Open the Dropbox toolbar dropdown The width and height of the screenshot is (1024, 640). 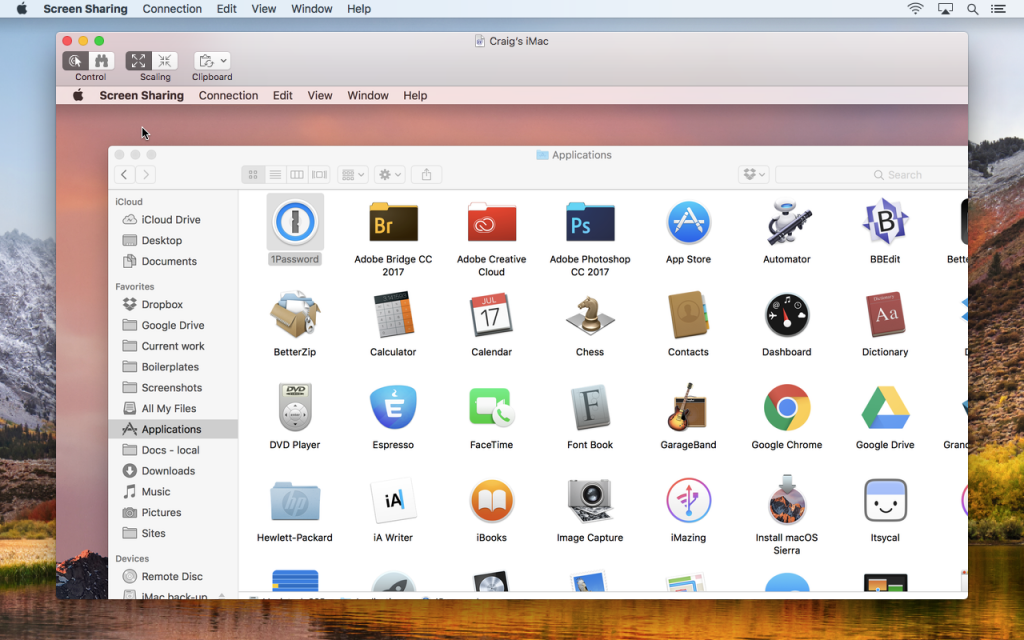754,174
